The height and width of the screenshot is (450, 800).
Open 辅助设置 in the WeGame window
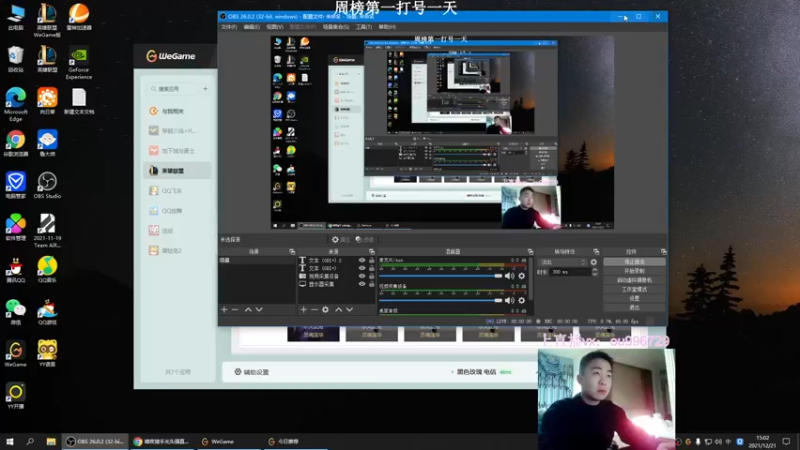252,372
